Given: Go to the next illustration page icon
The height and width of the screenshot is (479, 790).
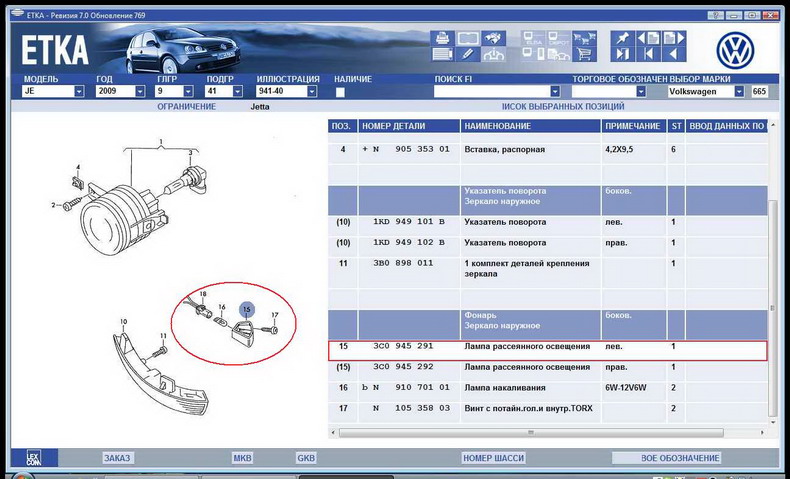Looking at the screenshot, I should click(674, 38).
